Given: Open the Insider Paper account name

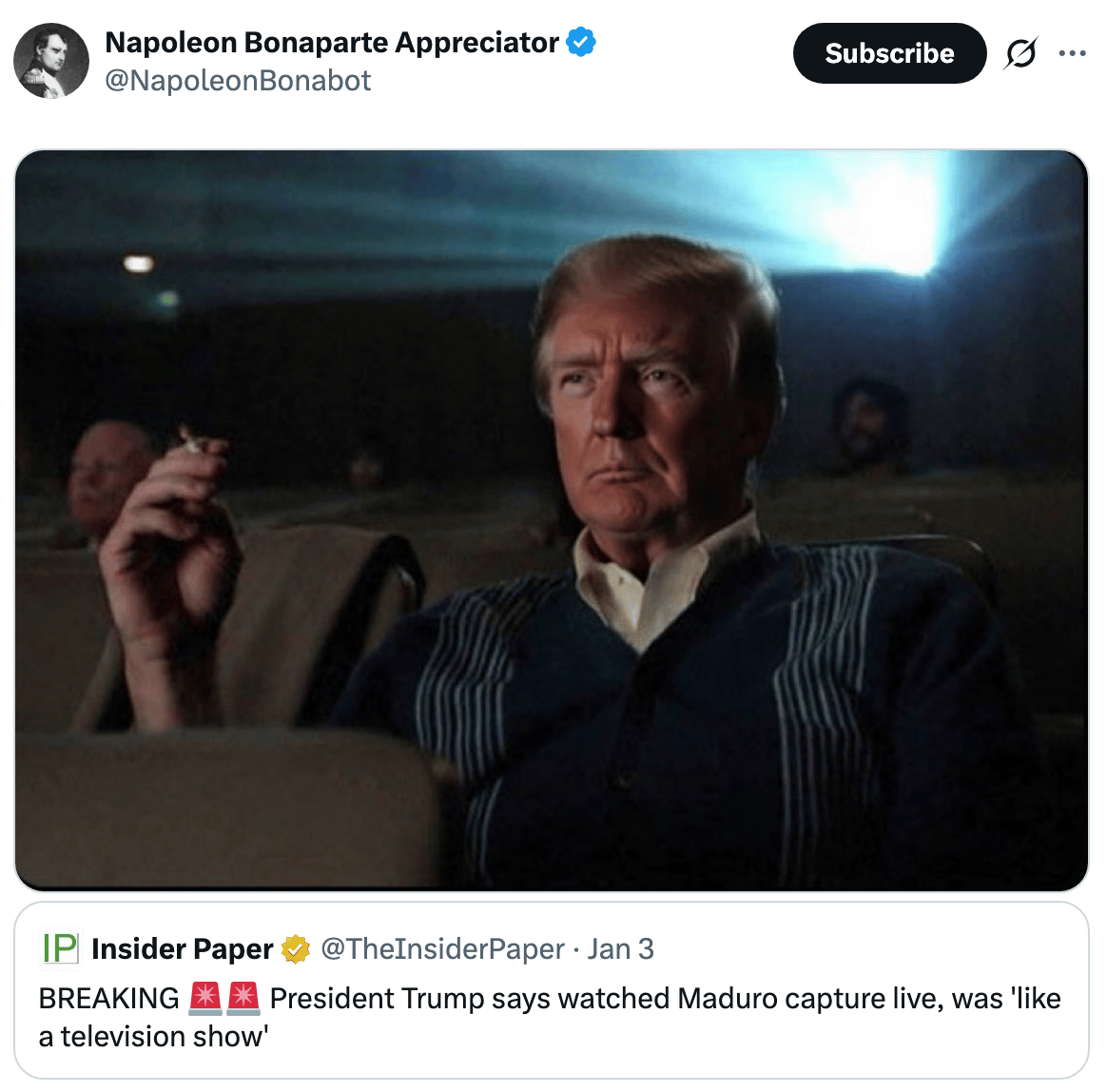Looking at the screenshot, I should (183, 948).
